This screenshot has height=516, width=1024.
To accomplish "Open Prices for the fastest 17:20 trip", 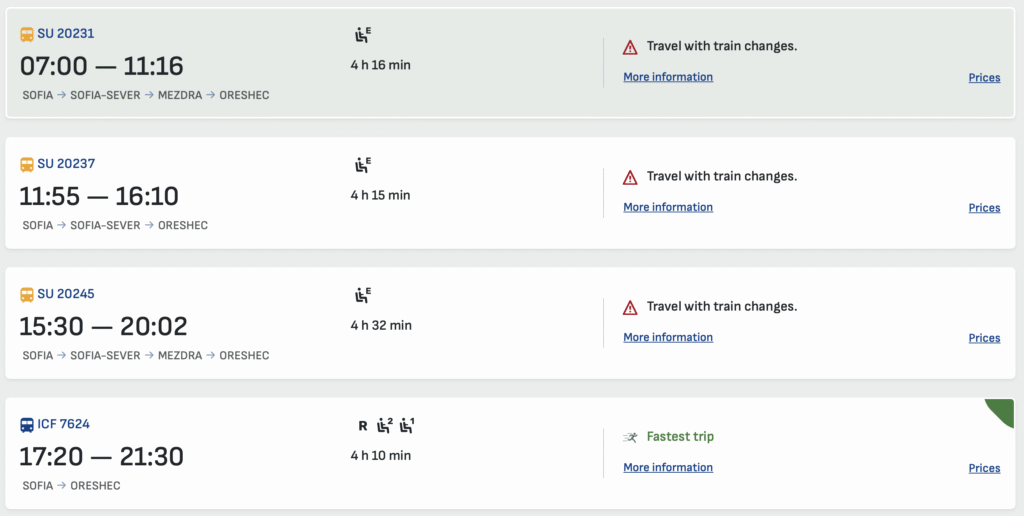I will (984, 468).
